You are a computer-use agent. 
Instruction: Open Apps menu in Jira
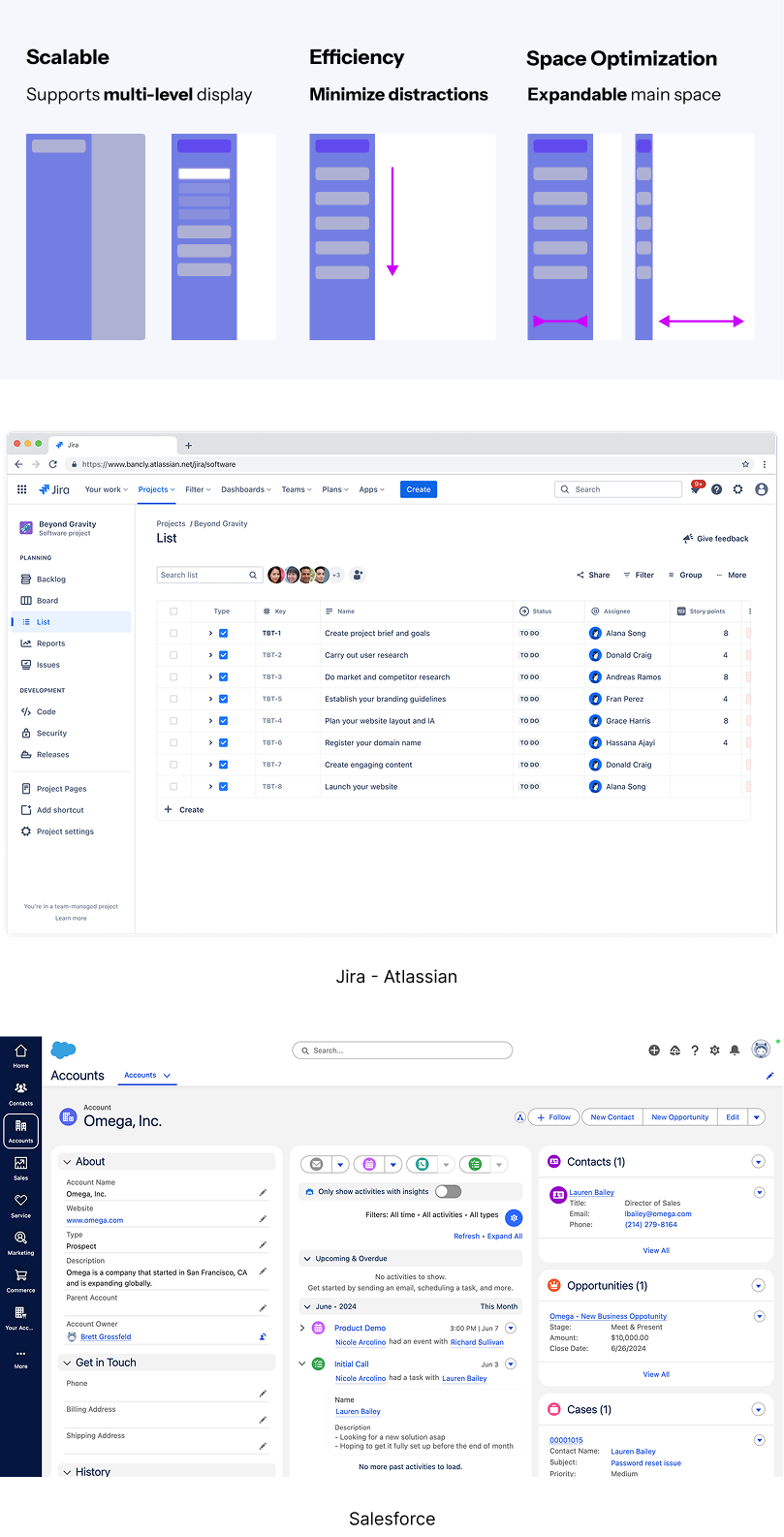[x=372, y=489]
